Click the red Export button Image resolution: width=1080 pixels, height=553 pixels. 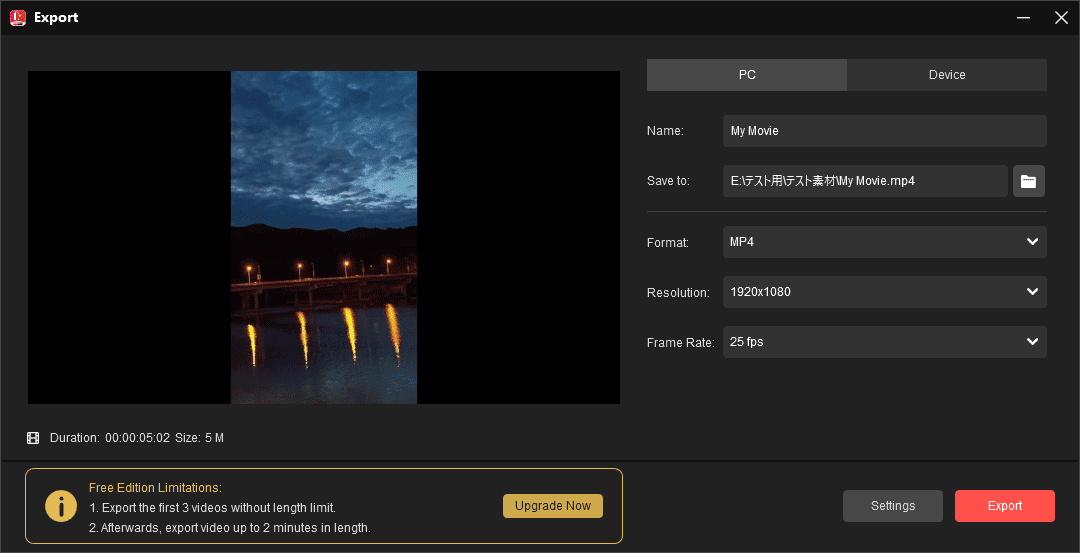pyautogui.click(x=1005, y=506)
